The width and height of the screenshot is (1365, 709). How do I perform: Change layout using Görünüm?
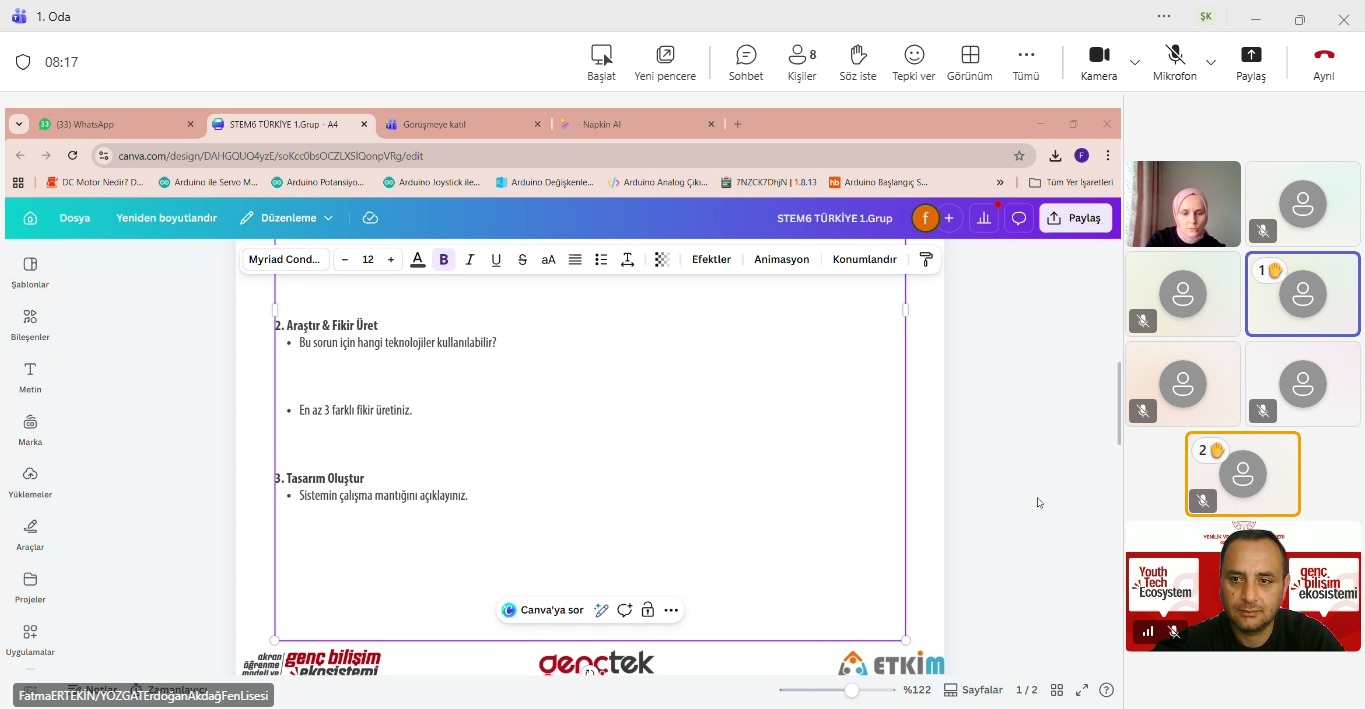click(x=969, y=62)
